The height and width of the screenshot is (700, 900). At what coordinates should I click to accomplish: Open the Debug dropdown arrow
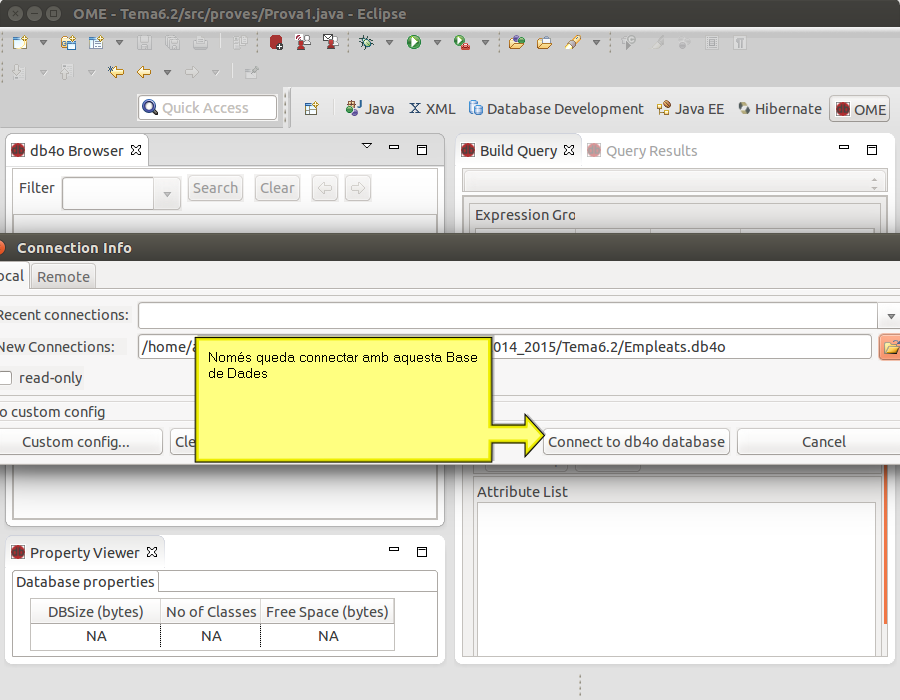coord(389,42)
